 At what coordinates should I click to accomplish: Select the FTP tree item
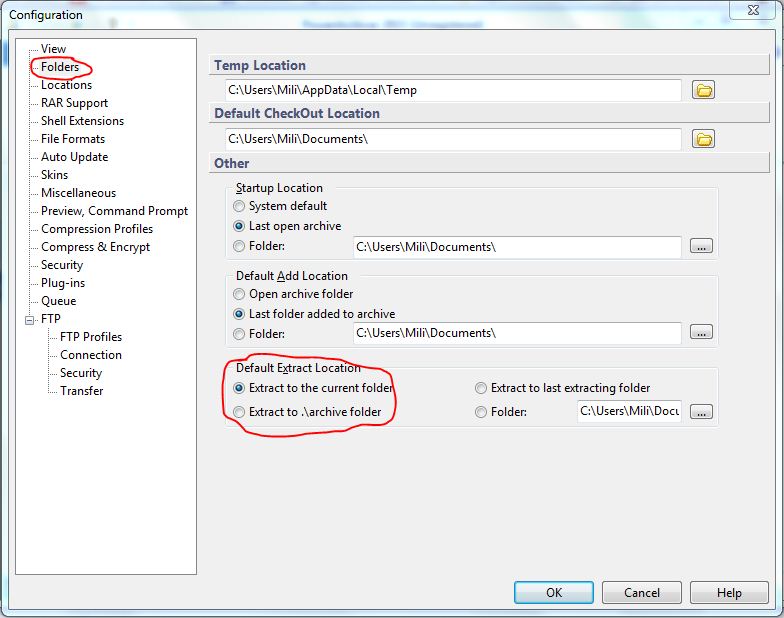(50, 319)
